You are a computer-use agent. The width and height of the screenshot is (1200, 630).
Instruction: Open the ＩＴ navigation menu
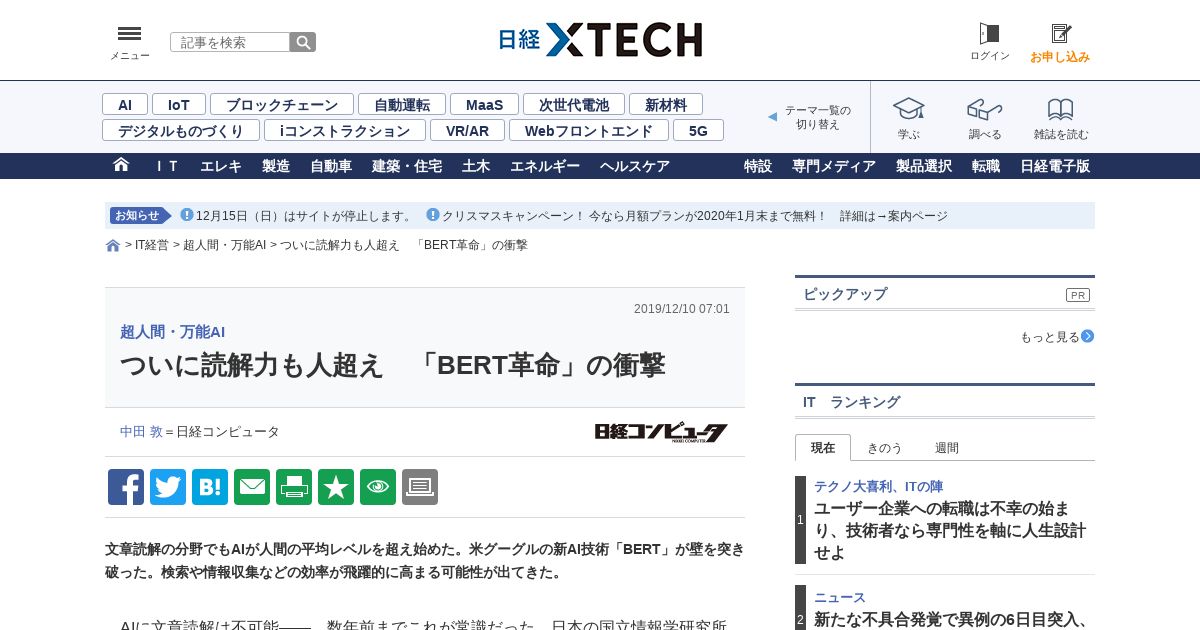(x=166, y=166)
